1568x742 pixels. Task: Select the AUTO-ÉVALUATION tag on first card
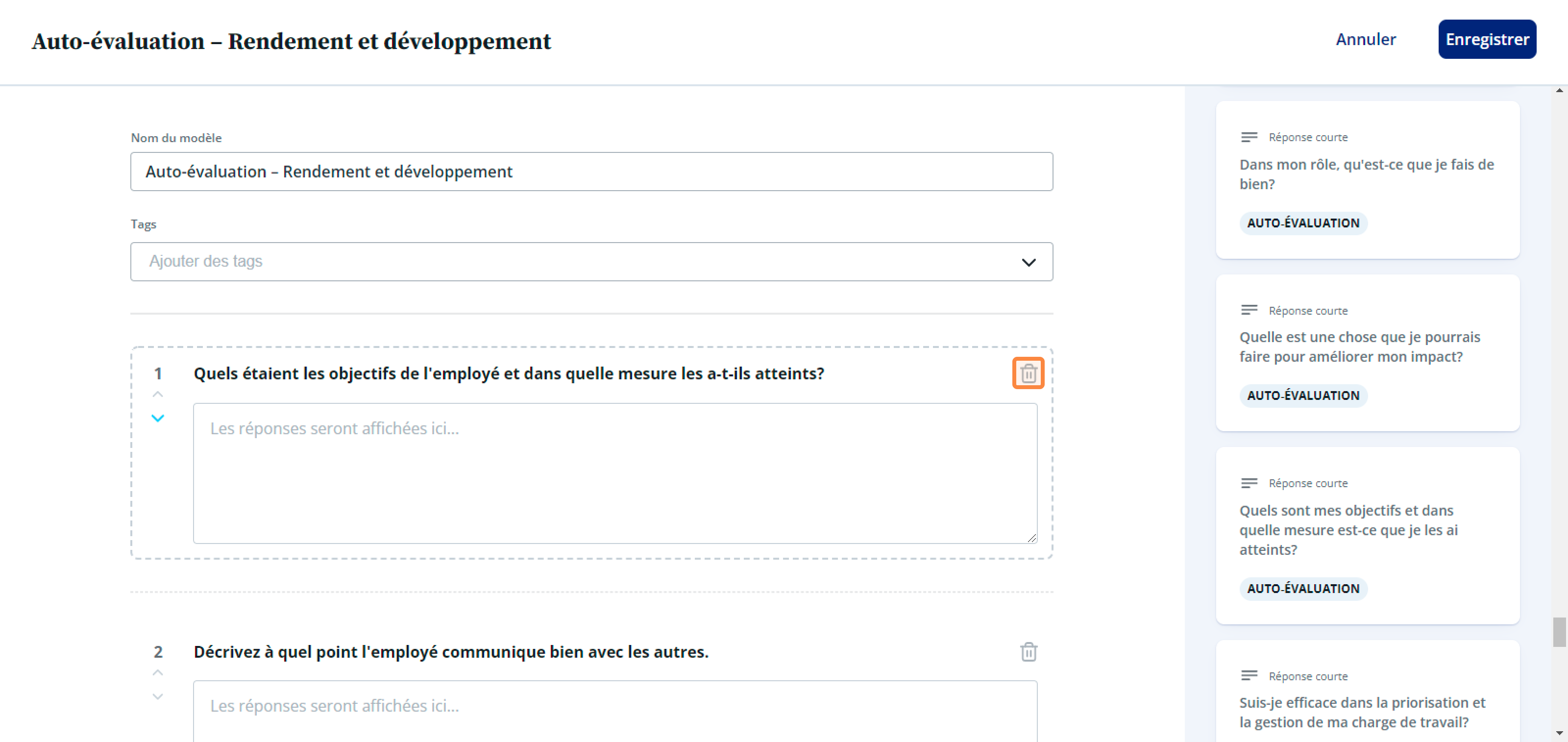click(1302, 223)
